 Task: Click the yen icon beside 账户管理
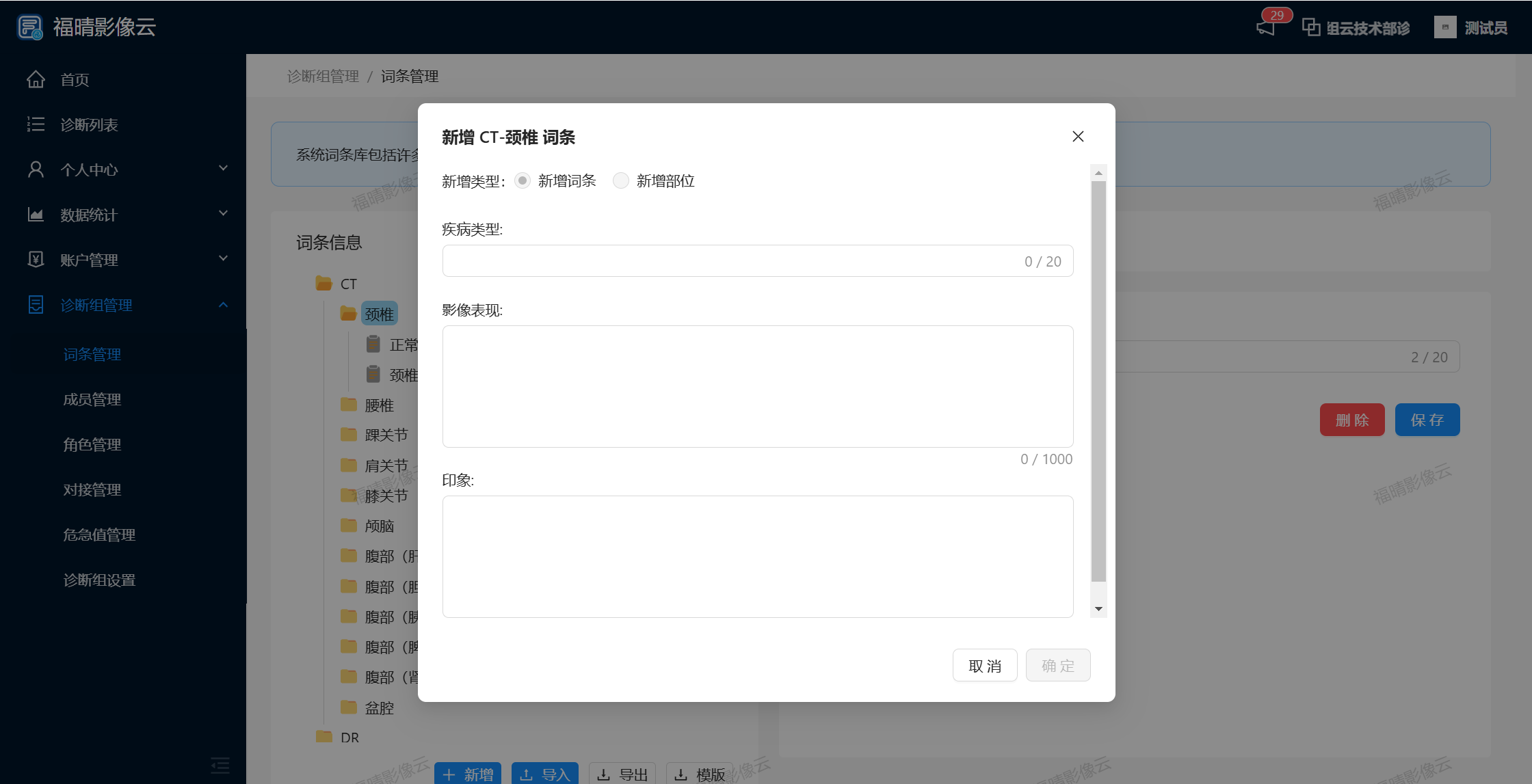[x=36, y=260]
